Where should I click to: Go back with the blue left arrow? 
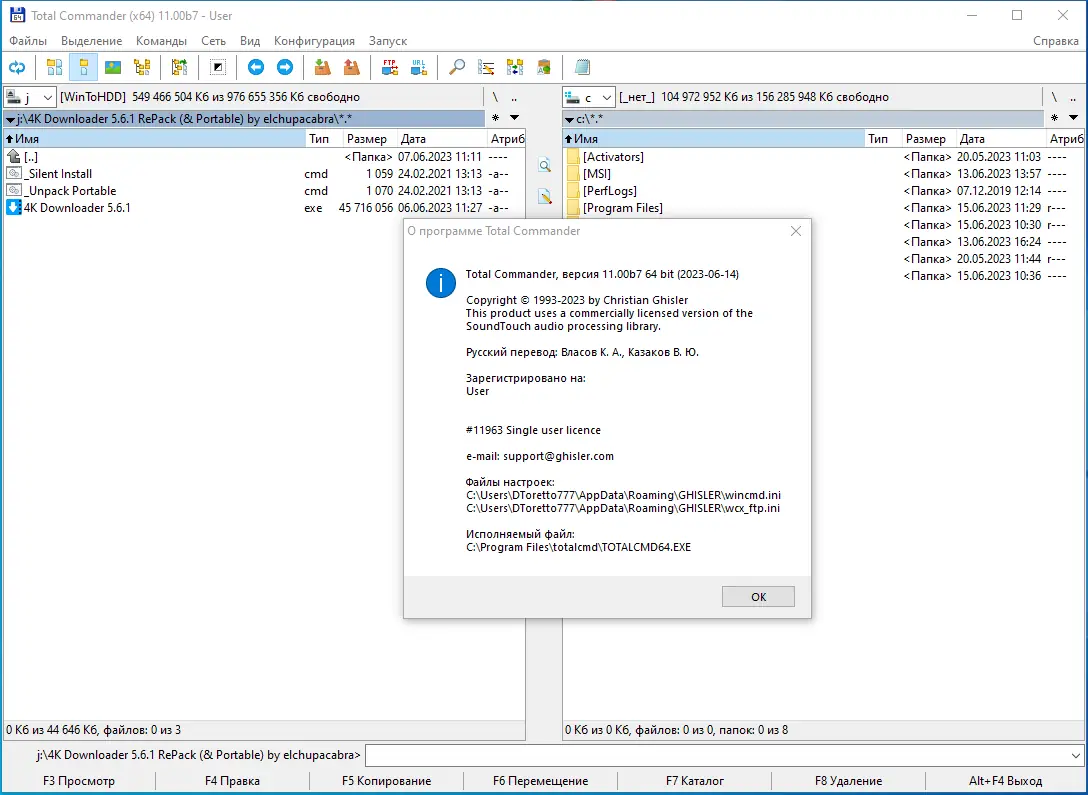click(x=256, y=67)
